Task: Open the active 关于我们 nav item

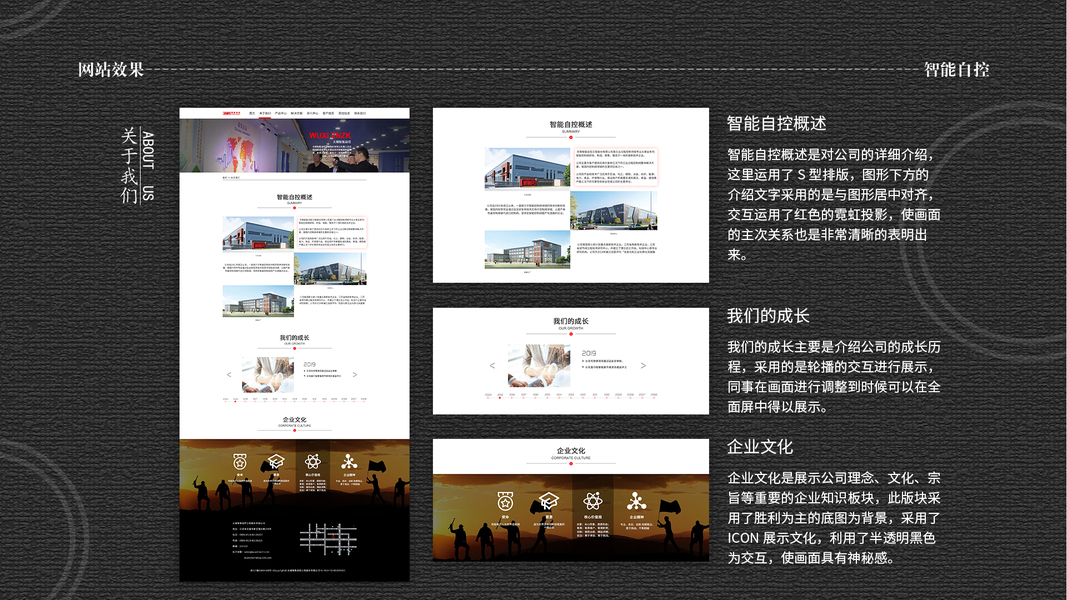Action: (x=265, y=114)
